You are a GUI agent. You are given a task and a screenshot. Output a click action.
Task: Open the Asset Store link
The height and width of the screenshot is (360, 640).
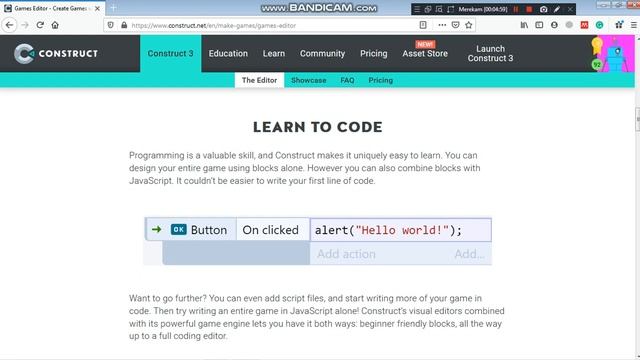point(425,53)
